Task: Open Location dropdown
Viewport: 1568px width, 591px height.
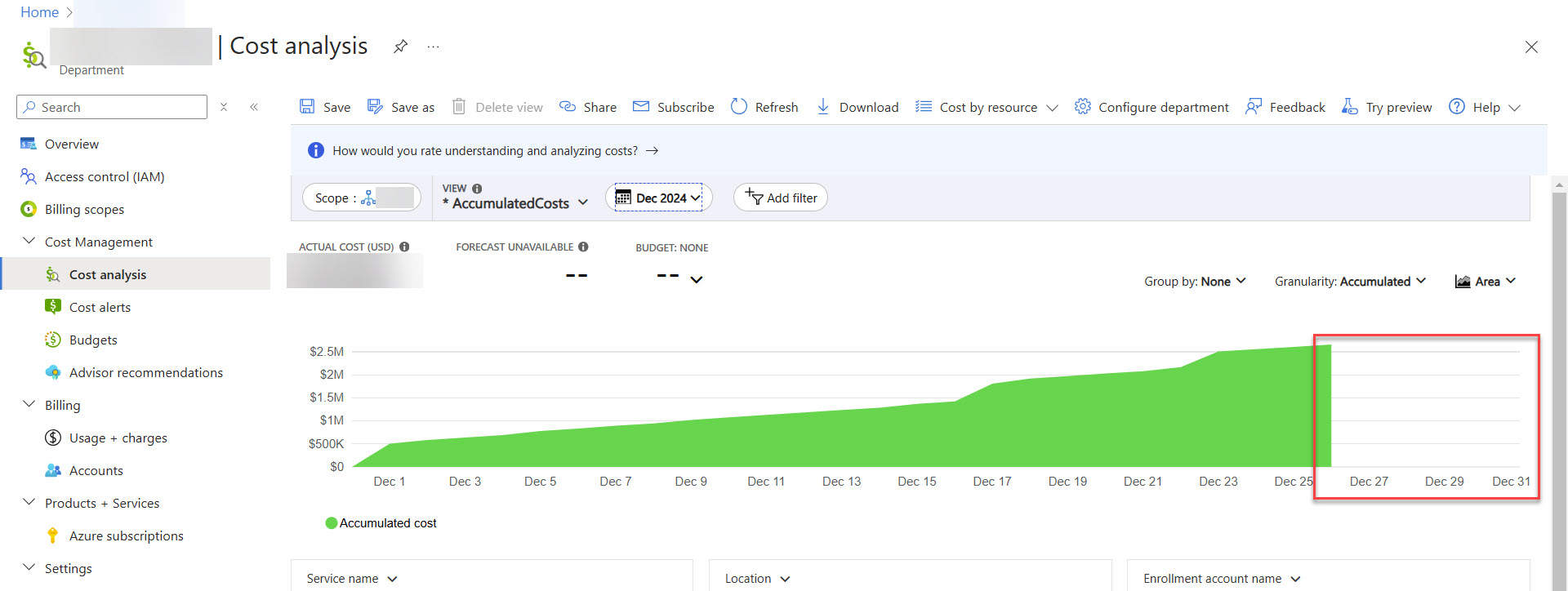Action: click(x=758, y=579)
